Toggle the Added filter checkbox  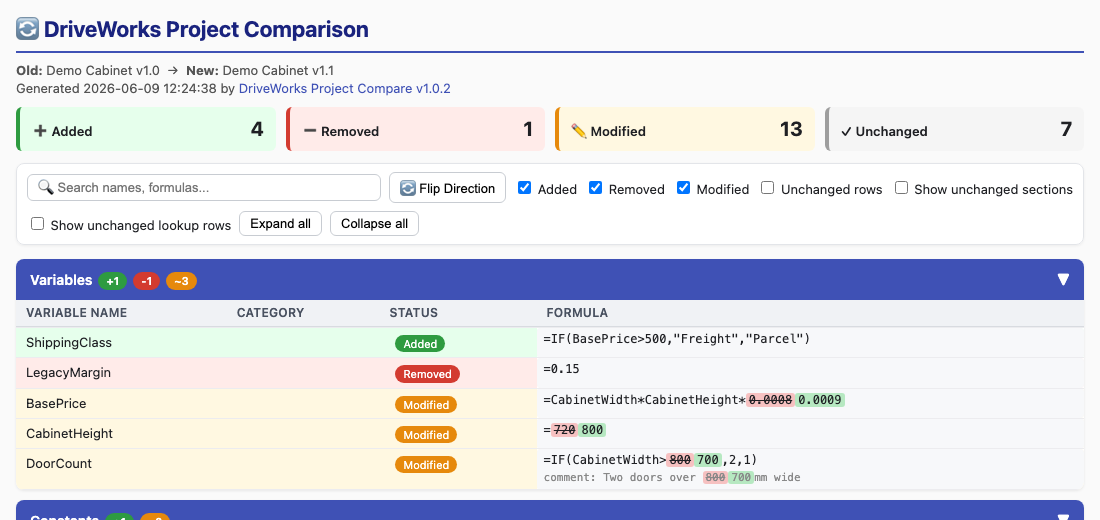(524, 187)
